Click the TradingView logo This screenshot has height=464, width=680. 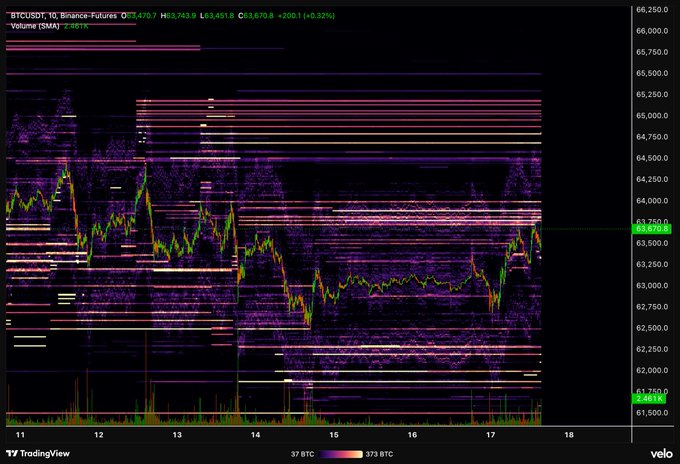pos(38,454)
